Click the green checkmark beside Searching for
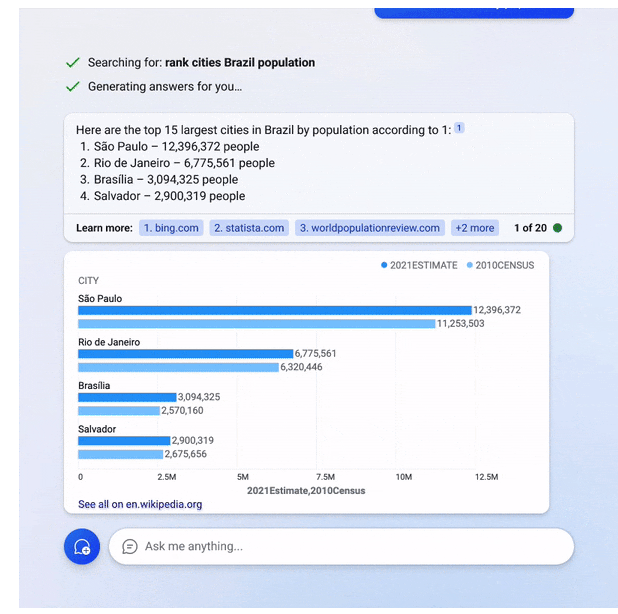Screen dimensions: 618x614 click(x=73, y=63)
